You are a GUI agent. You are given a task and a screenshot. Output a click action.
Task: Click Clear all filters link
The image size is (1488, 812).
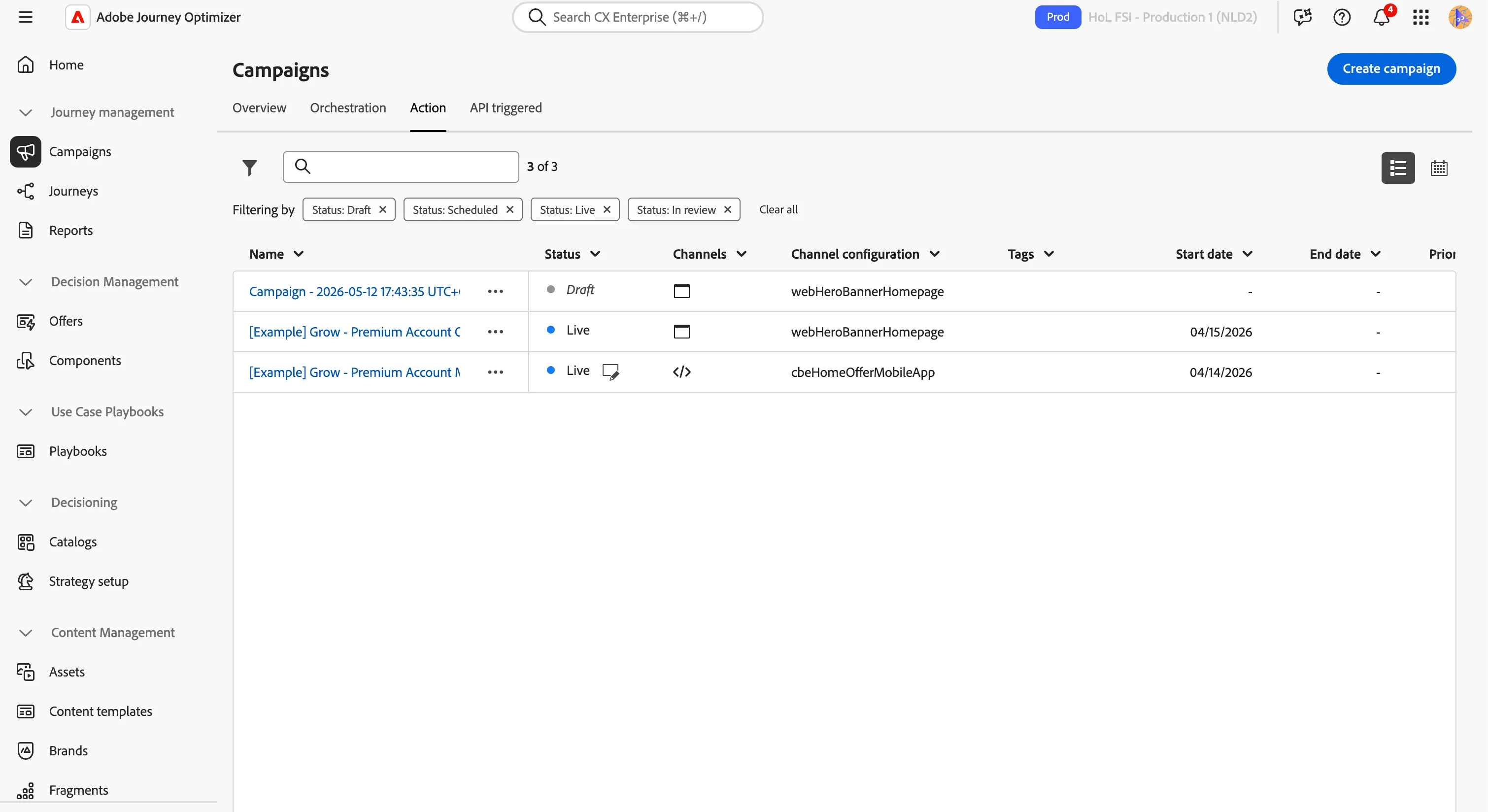pyautogui.click(x=778, y=209)
